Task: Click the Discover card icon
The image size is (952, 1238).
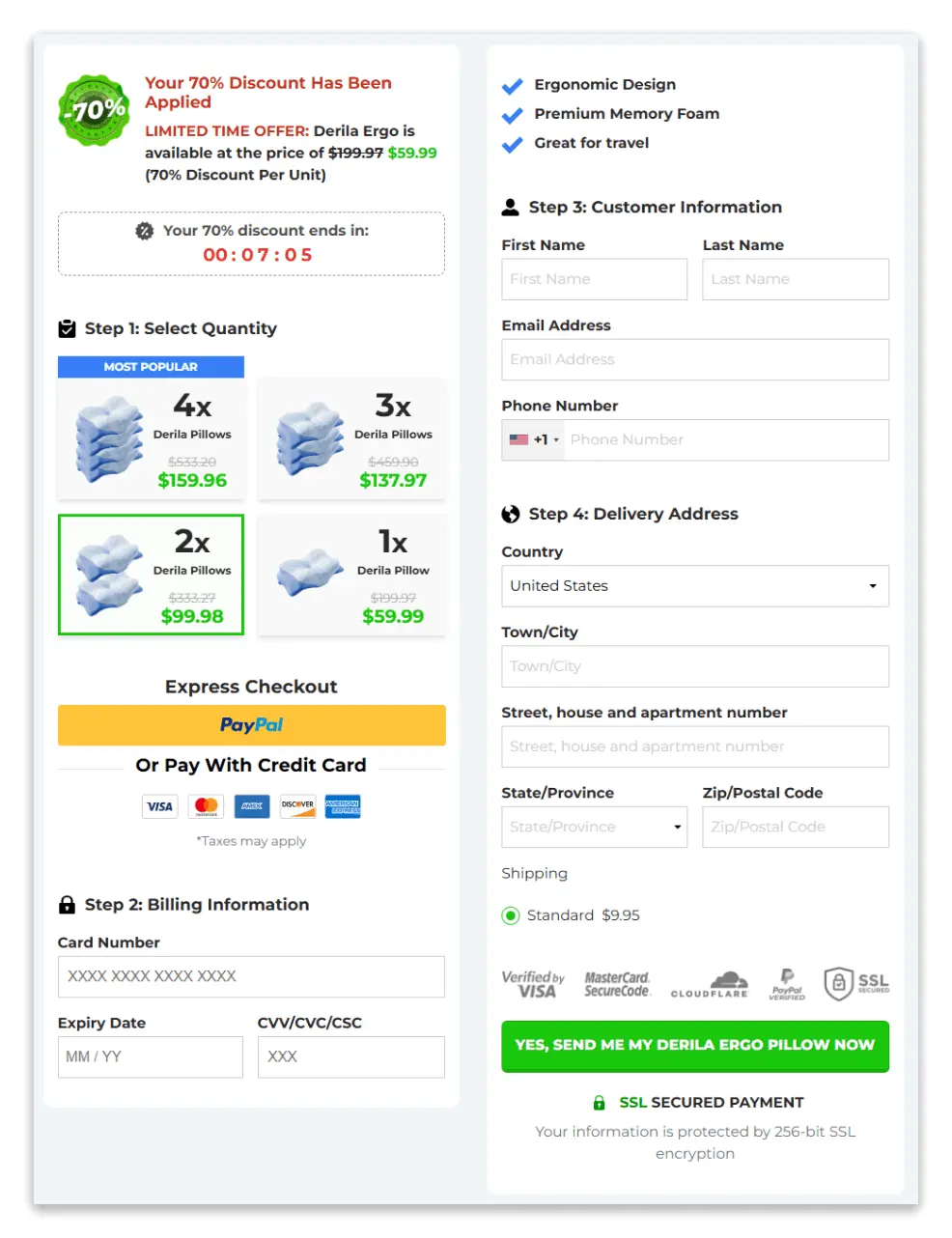Action: pos(297,806)
